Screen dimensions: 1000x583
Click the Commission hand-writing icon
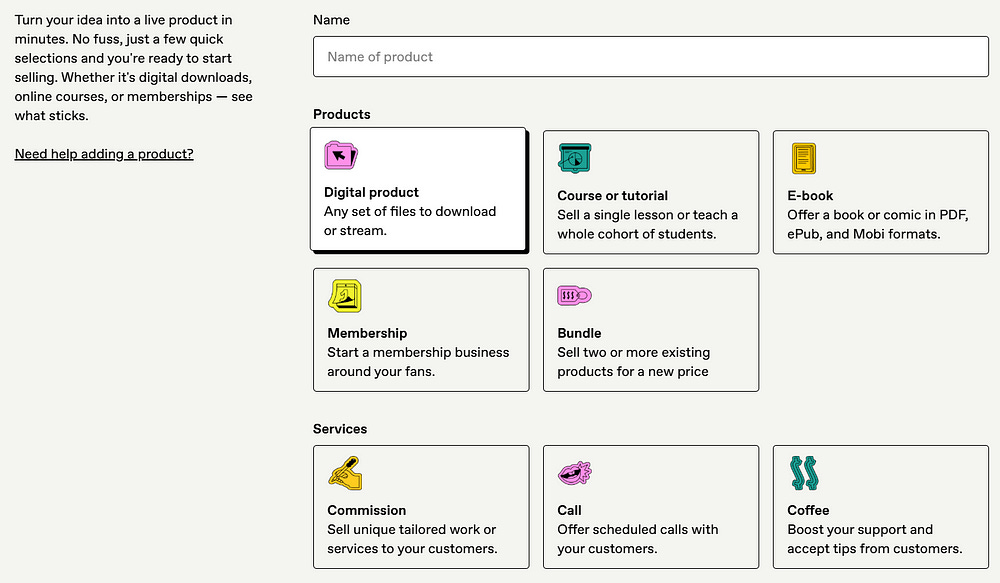pyautogui.click(x=345, y=473)
